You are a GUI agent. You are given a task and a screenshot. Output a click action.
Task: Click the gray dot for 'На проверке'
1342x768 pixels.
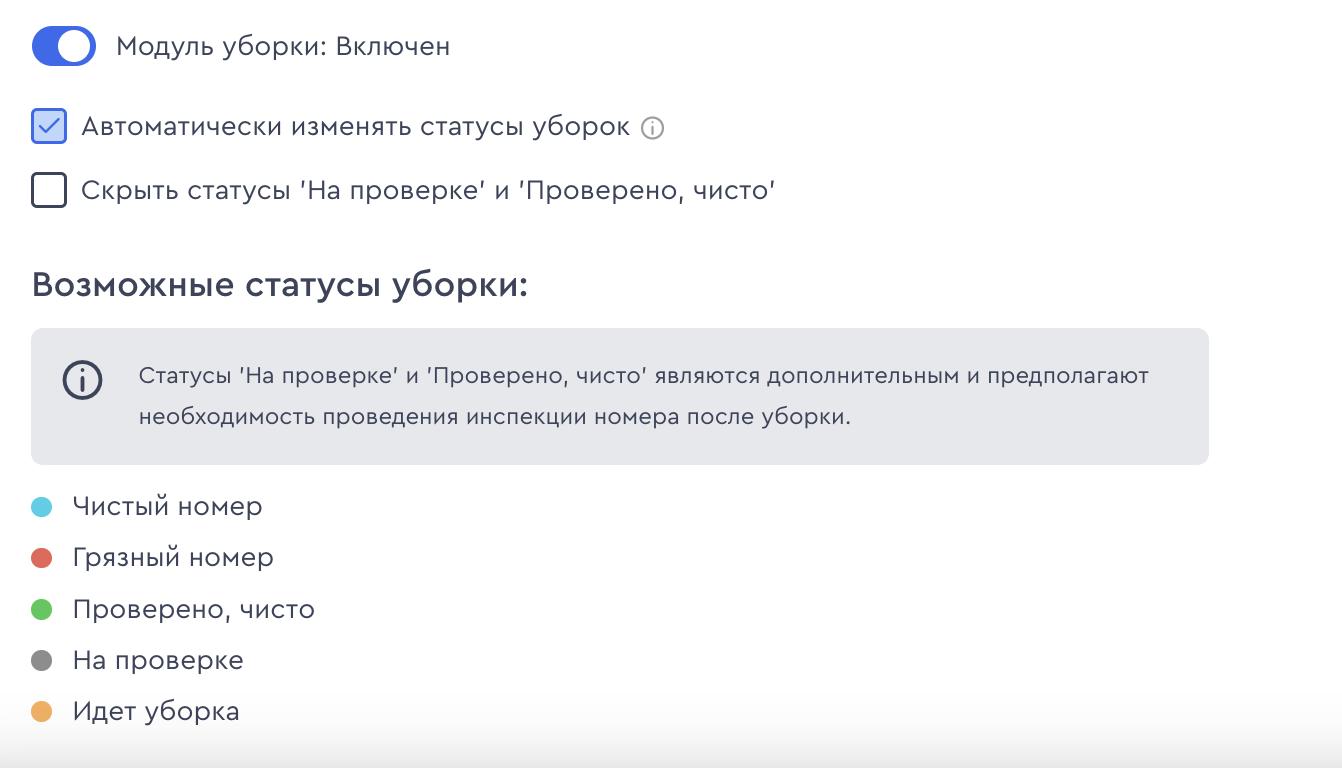point(41,661)
